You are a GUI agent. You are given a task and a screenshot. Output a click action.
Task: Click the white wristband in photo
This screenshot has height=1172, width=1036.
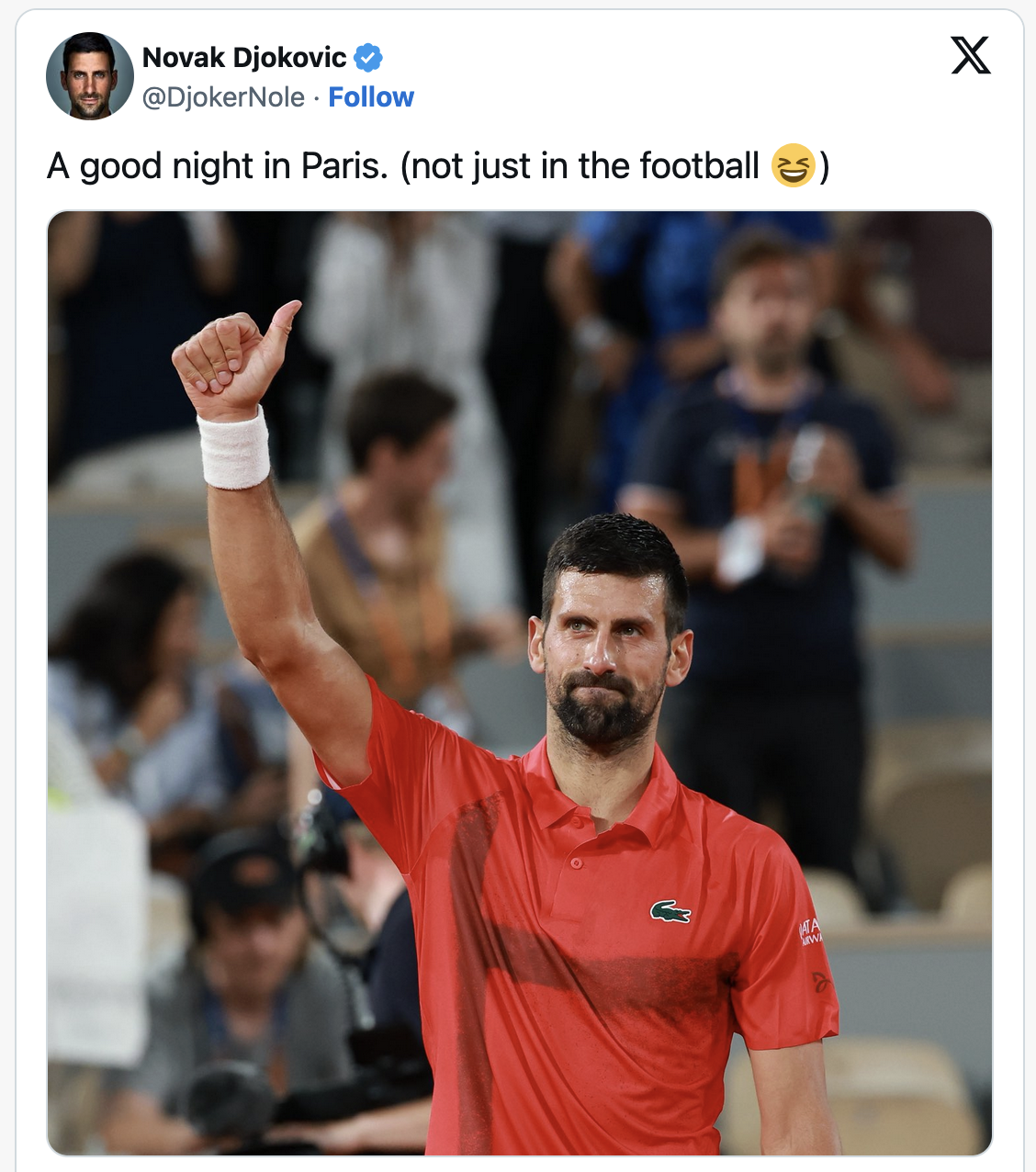click(234, 449)
